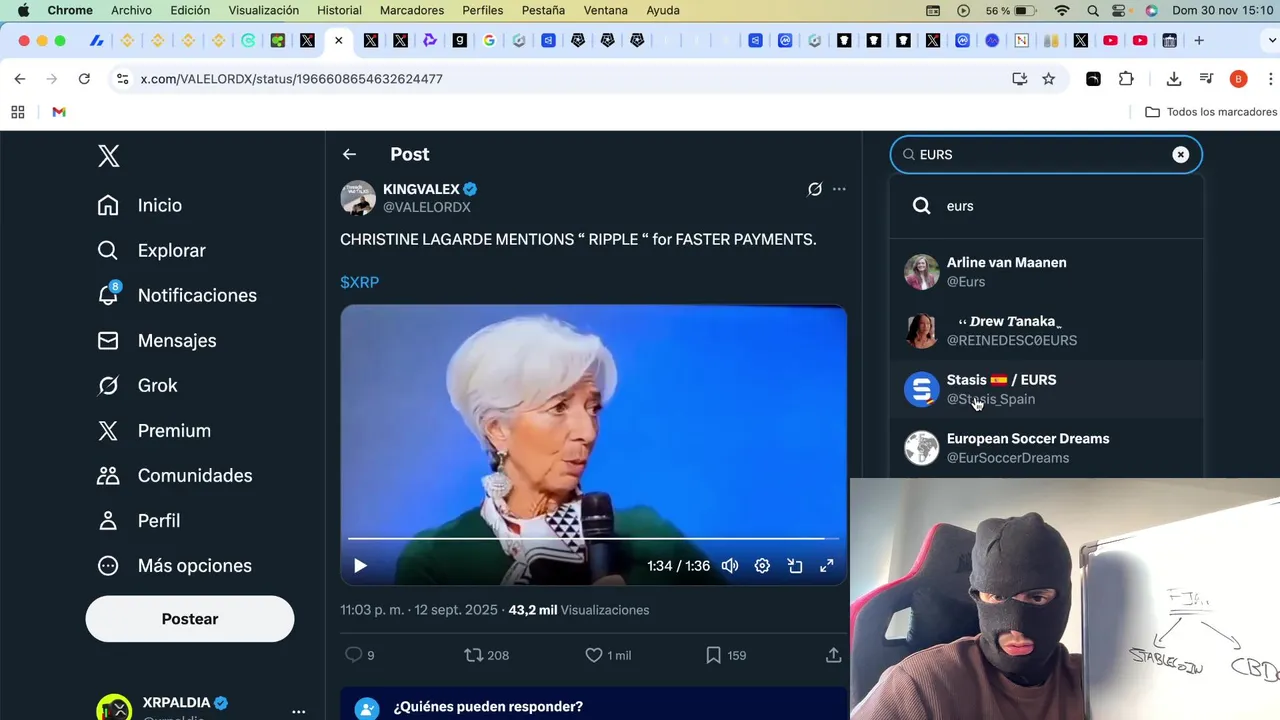The width and height of the screenshot is (1280, 720).
Task: Open macOS Spotlight search icon
Action: (x=1093, y=10)
